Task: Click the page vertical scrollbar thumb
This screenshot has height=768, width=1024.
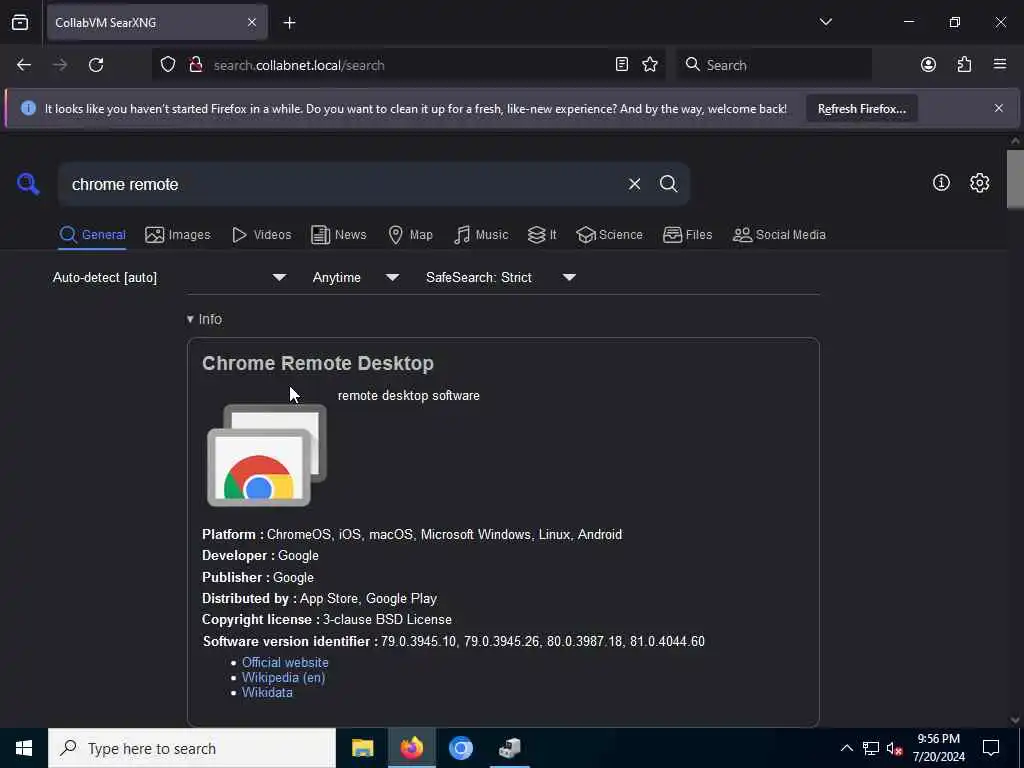Action: point(1015,180)
